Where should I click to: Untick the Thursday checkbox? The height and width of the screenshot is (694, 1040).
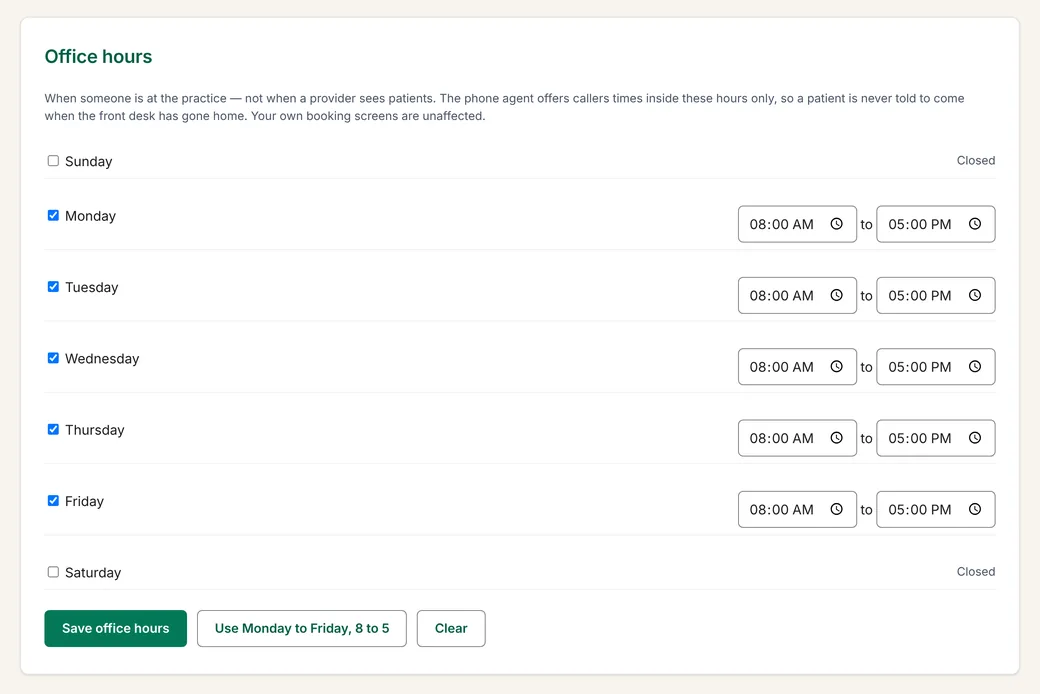click(53, 429)
